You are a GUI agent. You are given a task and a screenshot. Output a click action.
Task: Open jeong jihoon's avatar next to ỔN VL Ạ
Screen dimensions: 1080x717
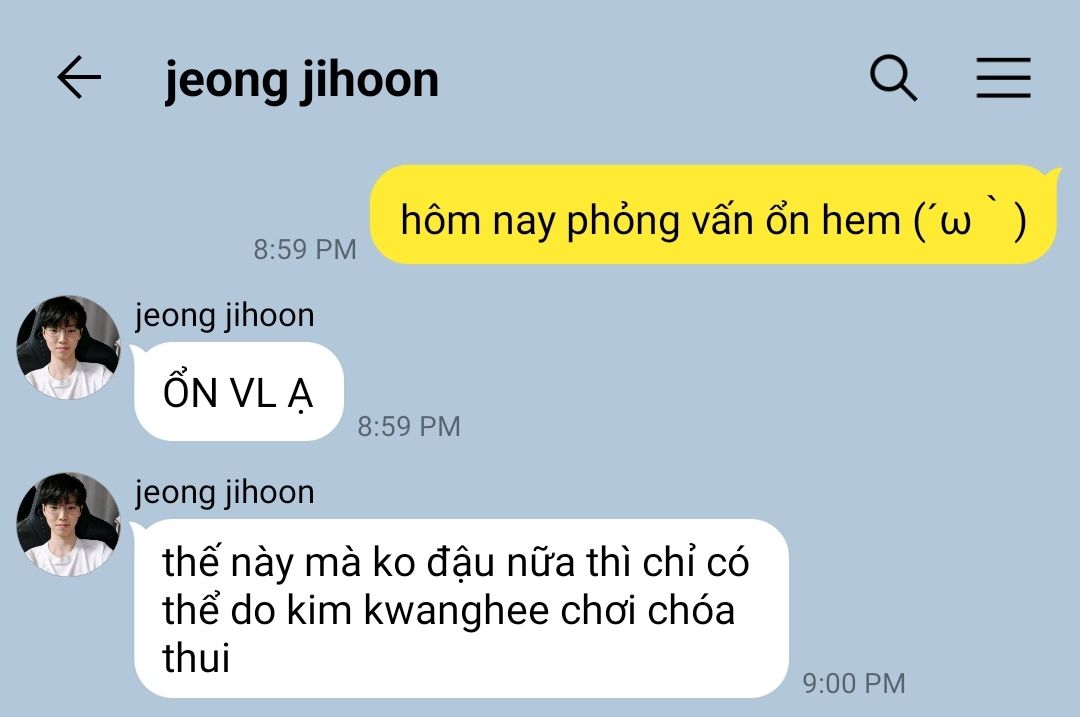click(x=68, y=347)
